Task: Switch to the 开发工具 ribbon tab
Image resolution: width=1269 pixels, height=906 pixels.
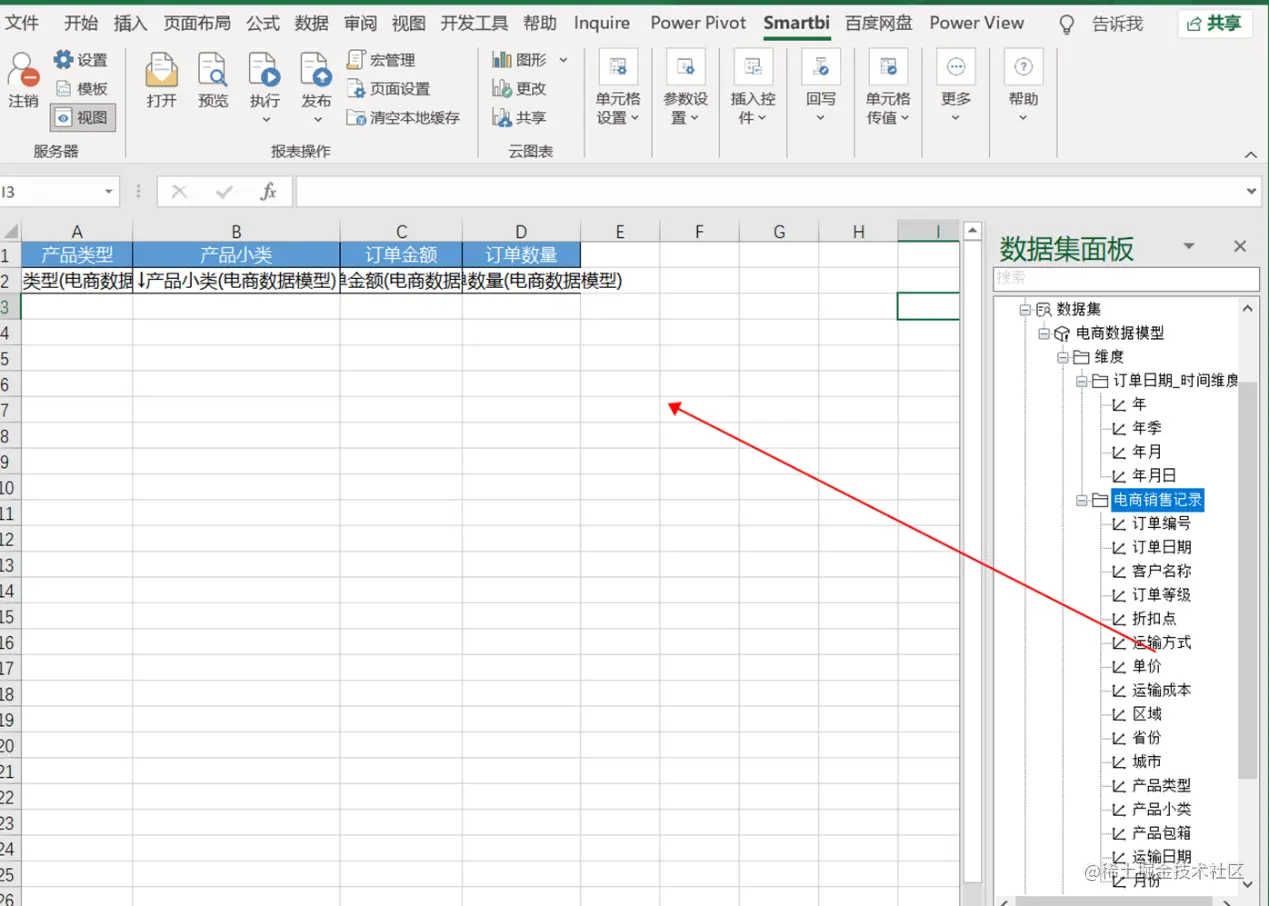Action: (x=474, y=23)
